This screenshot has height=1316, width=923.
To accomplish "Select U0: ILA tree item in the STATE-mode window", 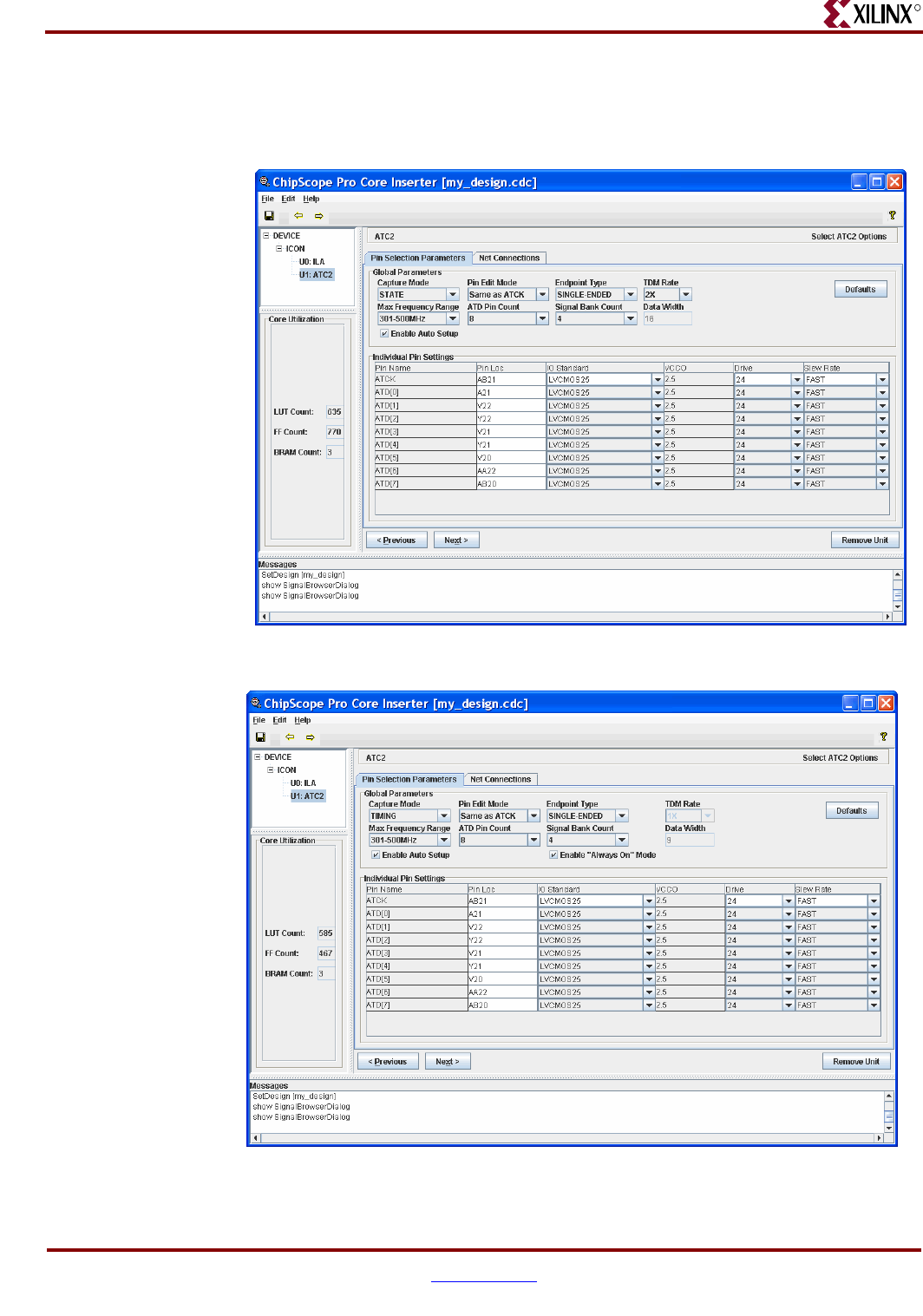I will pyautogui.click(x=311, y=262).
